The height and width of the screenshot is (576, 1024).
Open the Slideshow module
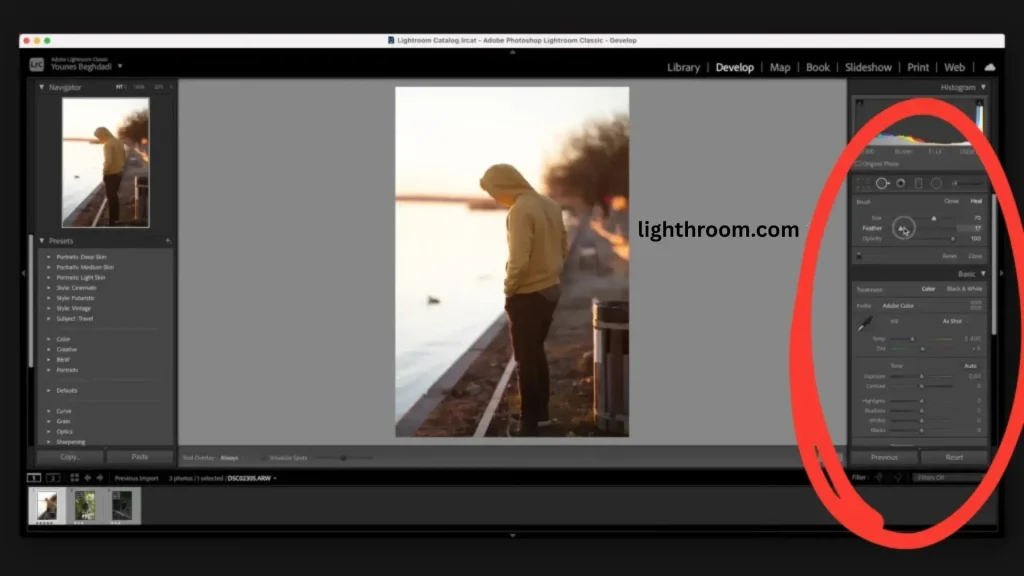coord(868,67)
